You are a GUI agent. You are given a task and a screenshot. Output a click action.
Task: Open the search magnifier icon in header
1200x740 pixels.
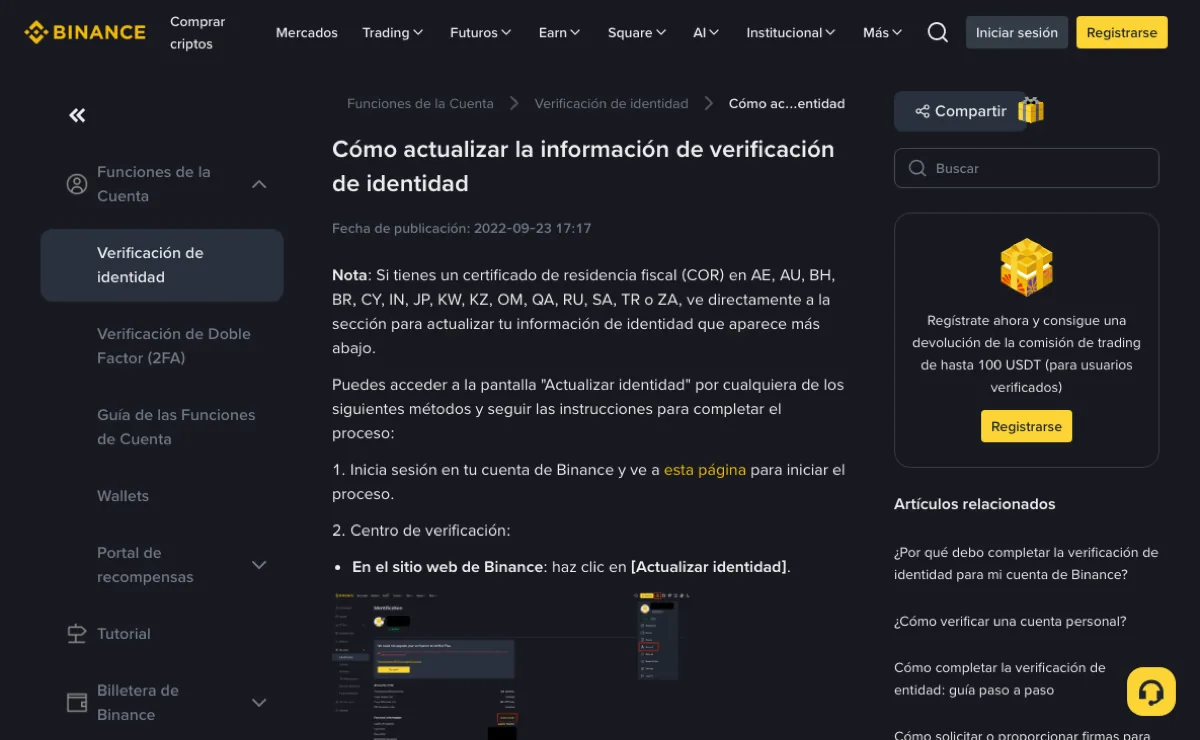coord(937,32)
